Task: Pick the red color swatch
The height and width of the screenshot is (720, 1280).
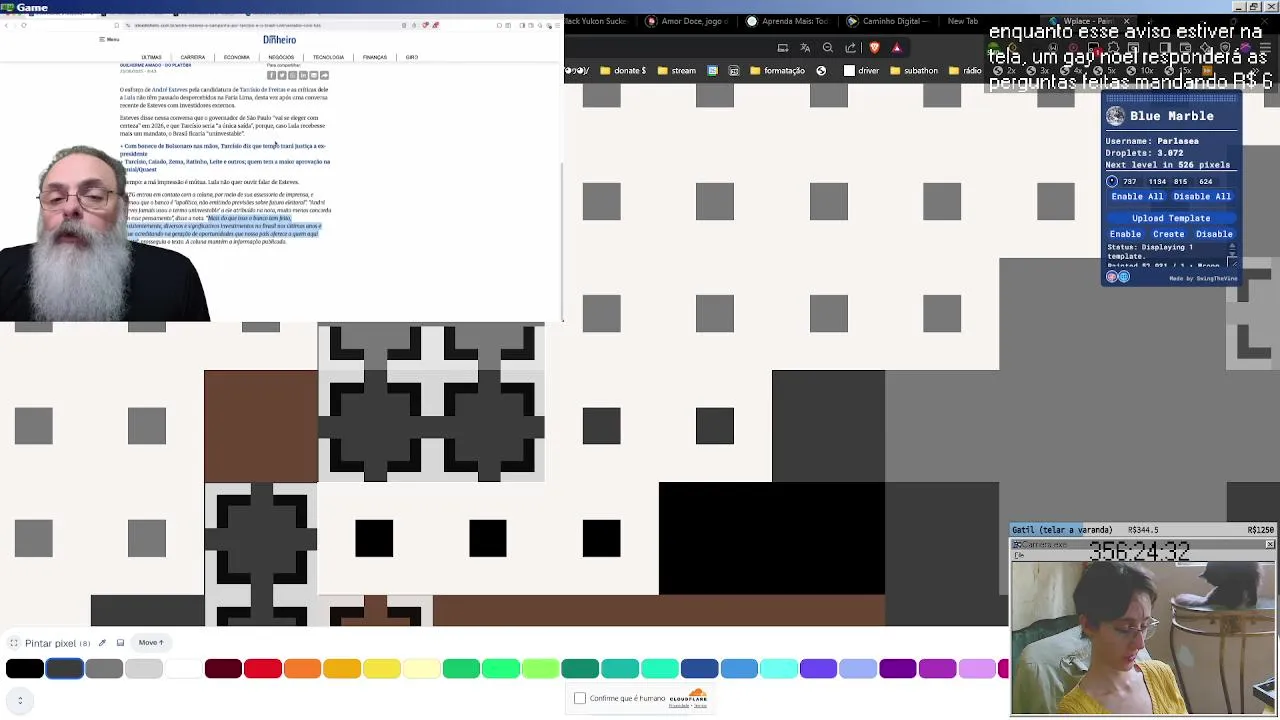Action: pyautogui.click(x=263, y=669)
